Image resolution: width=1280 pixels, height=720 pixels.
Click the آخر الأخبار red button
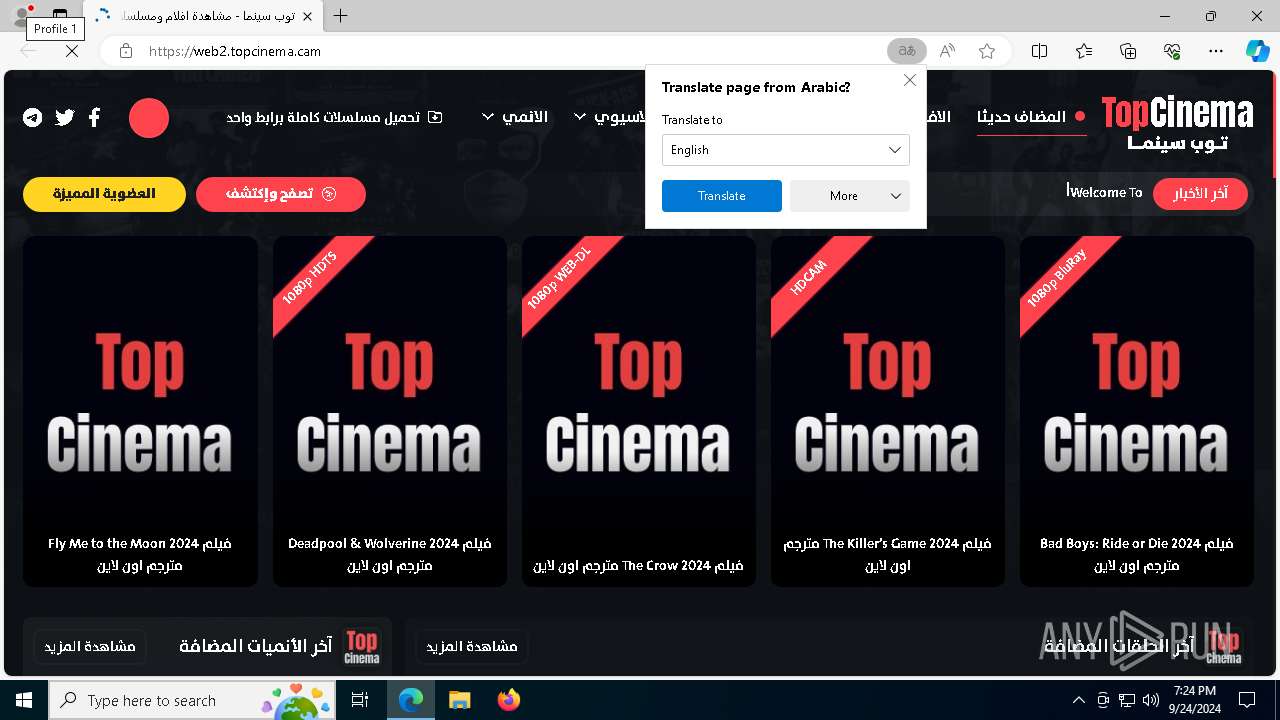click(x=1200, y=194)
